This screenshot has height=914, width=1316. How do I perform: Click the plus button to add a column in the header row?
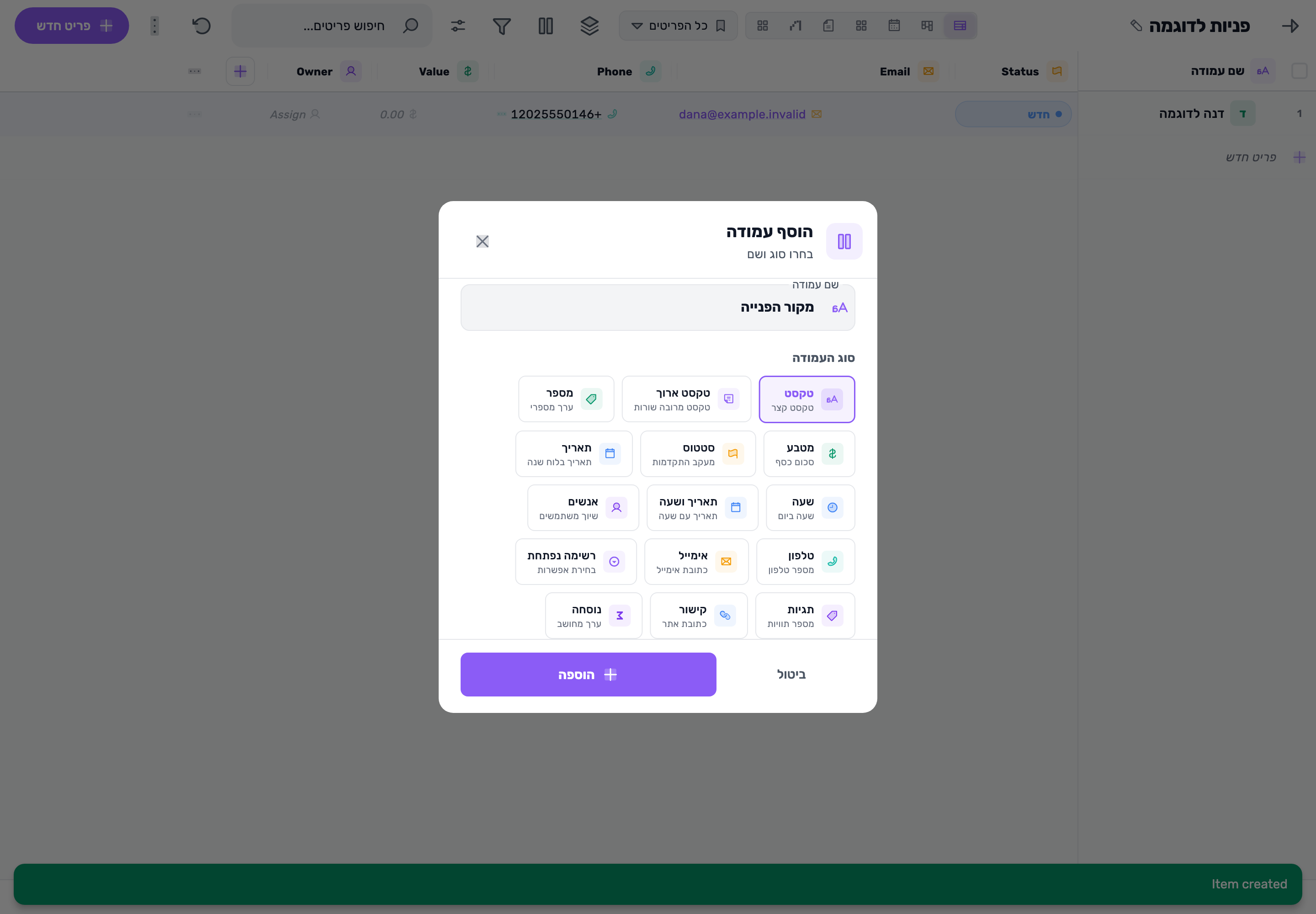(240, 72)
